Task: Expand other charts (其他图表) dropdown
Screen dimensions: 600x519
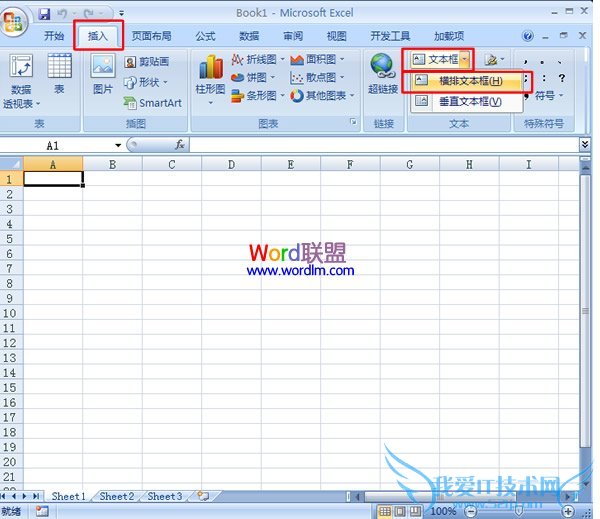Action: pyautogui.click(x=352, y=95)
